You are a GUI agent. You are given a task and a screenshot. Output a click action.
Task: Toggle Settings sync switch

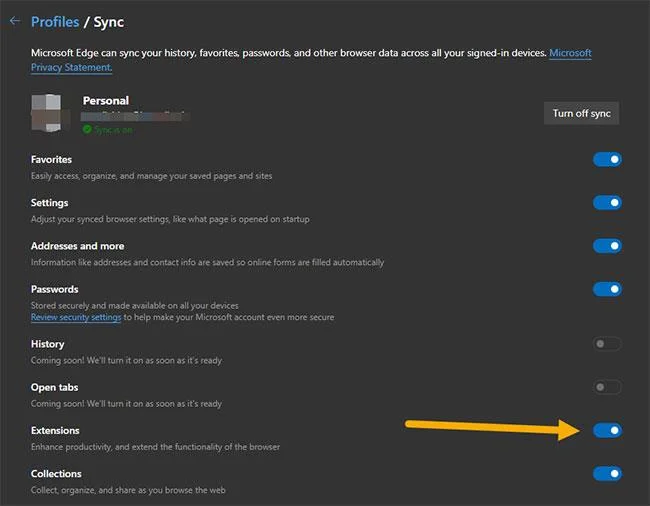[607, 203]
